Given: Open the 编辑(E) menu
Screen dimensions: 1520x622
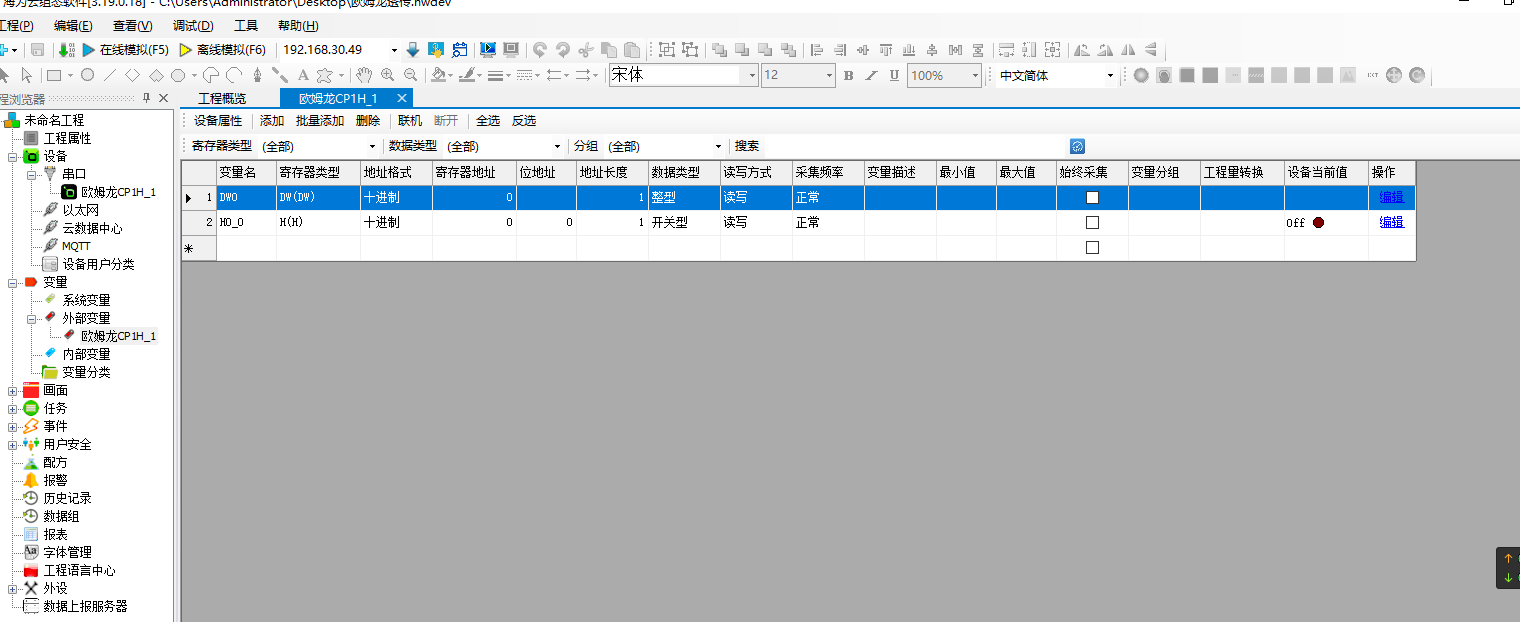Looking at the screenshot, I should [73, 26].
